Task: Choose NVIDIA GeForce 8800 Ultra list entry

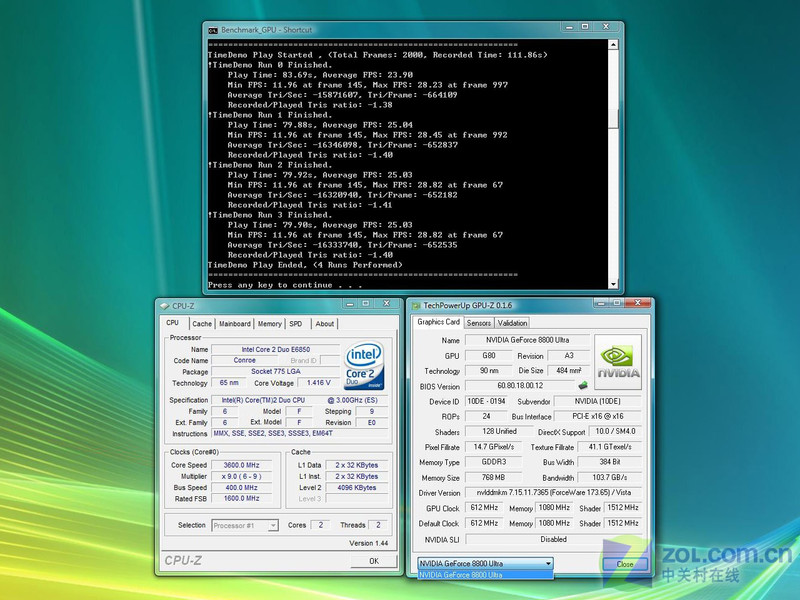Action: [485, 575]
